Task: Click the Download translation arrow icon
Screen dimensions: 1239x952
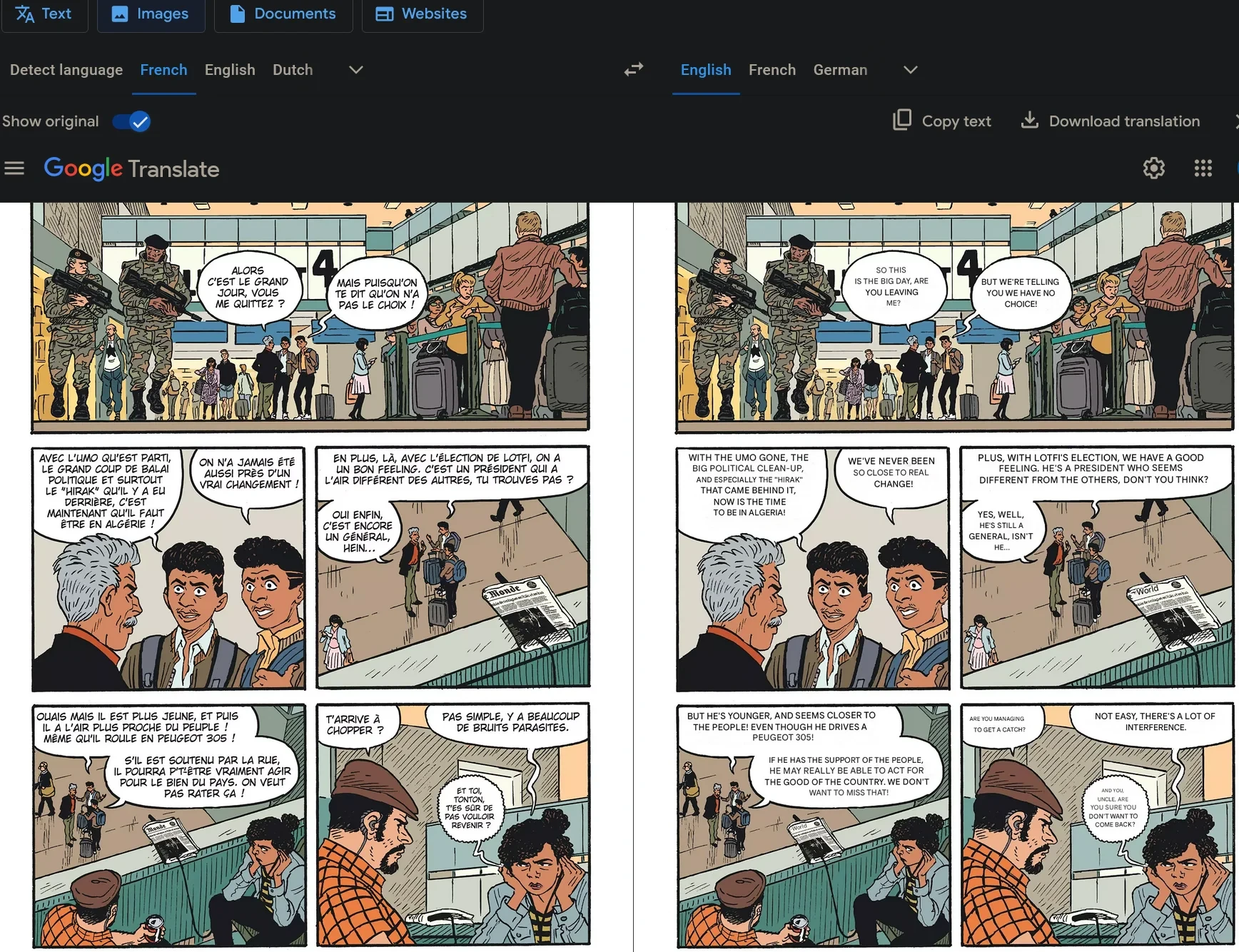Action: click(x=1029, y=120)
